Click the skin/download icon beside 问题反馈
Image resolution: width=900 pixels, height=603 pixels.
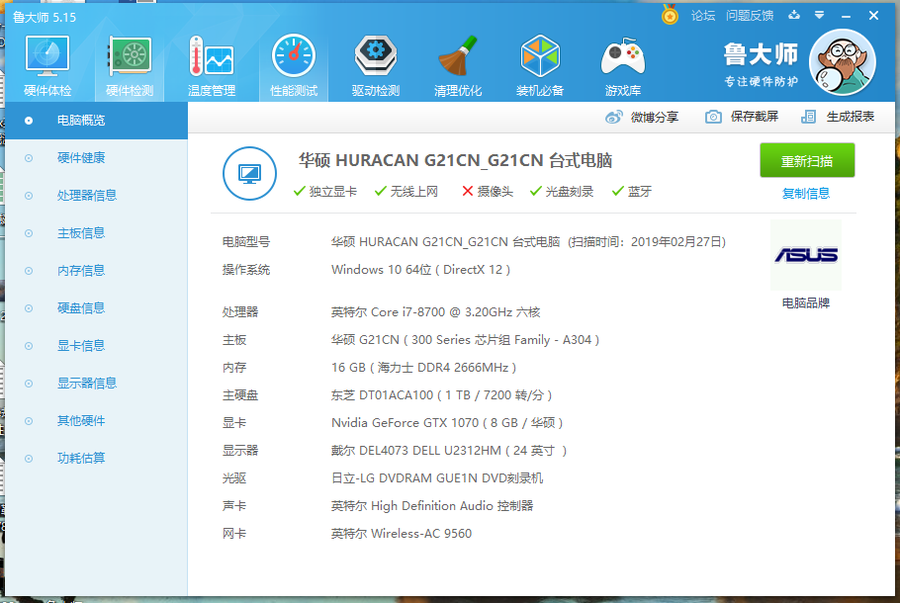tap(794, 15)
